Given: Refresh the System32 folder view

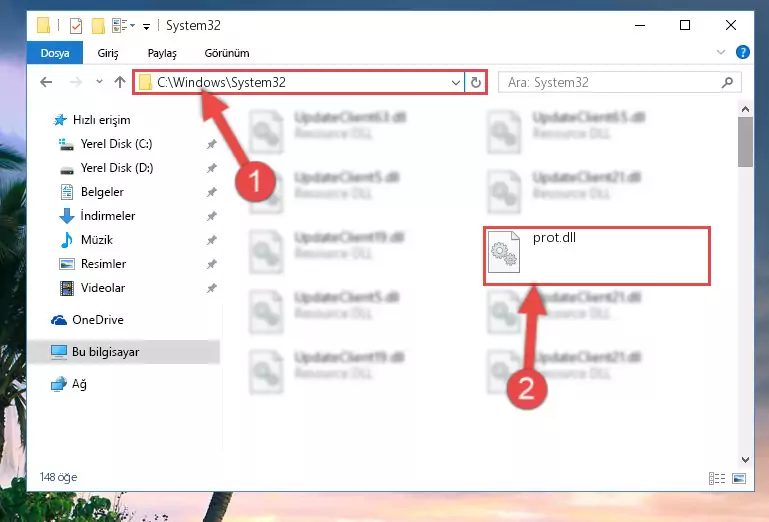Looking at the screenshot, I should [x=476, y=82].
